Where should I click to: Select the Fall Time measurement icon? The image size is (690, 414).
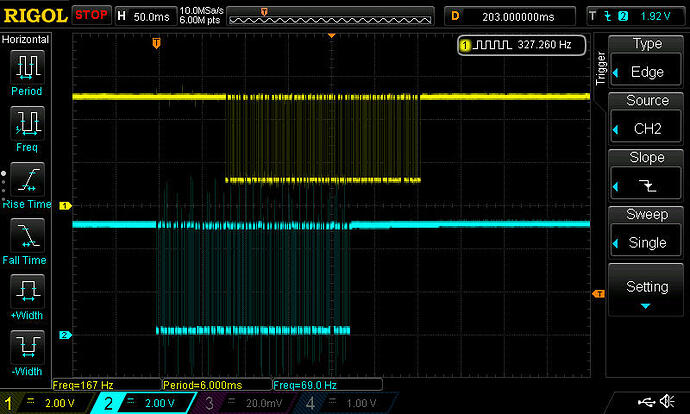(27, 235)
